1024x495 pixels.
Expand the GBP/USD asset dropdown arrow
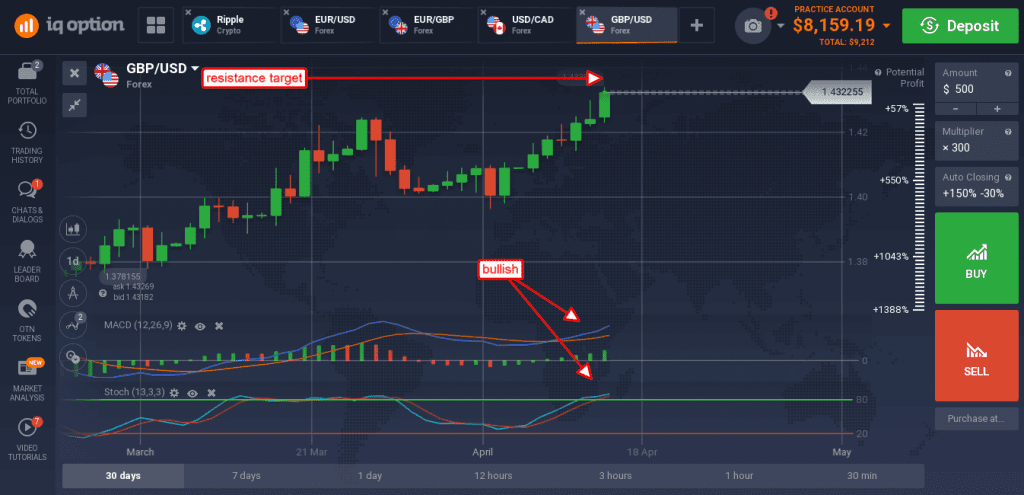[195, 68]
